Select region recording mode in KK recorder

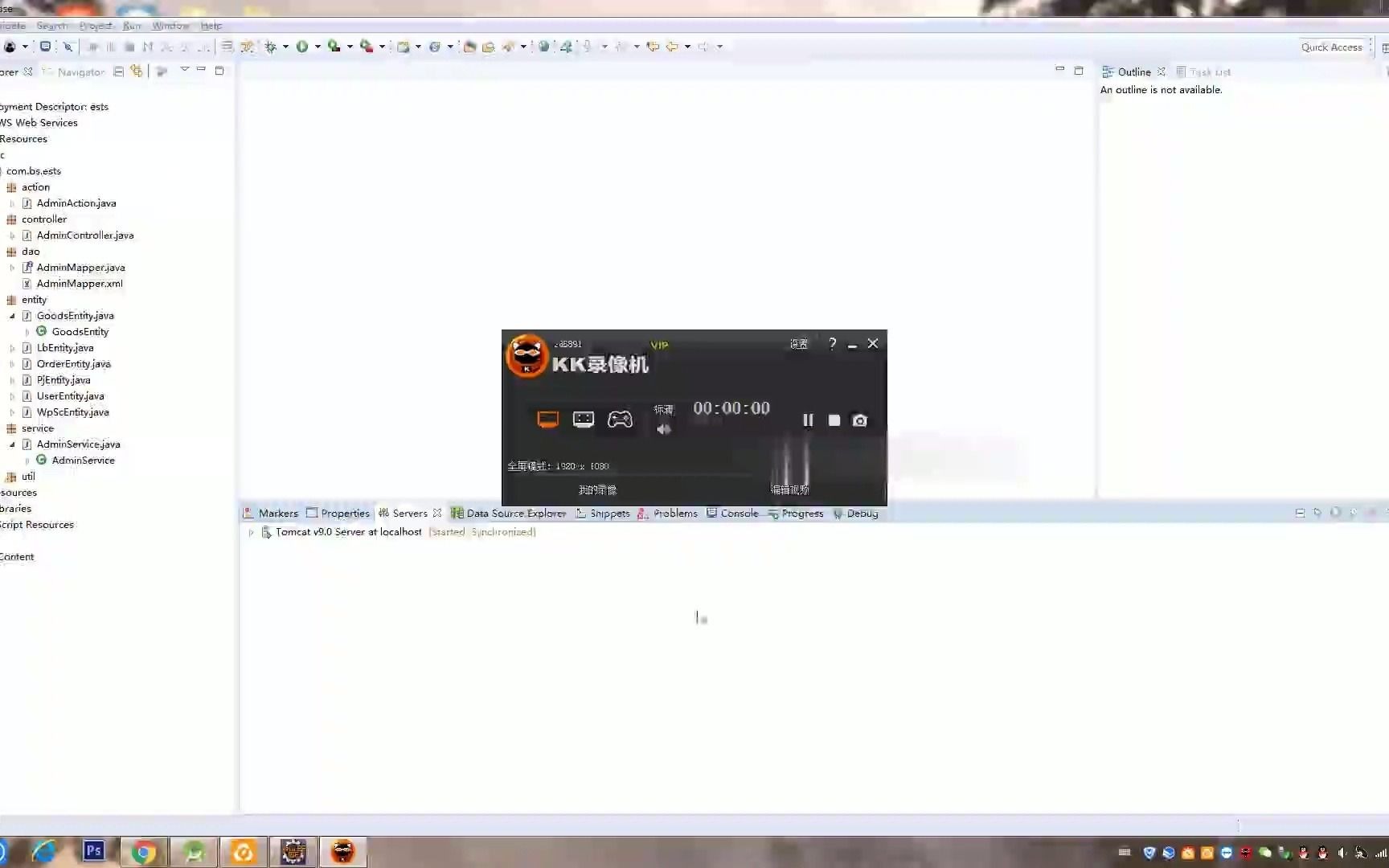pyautogui.click(x=584, y=420)
